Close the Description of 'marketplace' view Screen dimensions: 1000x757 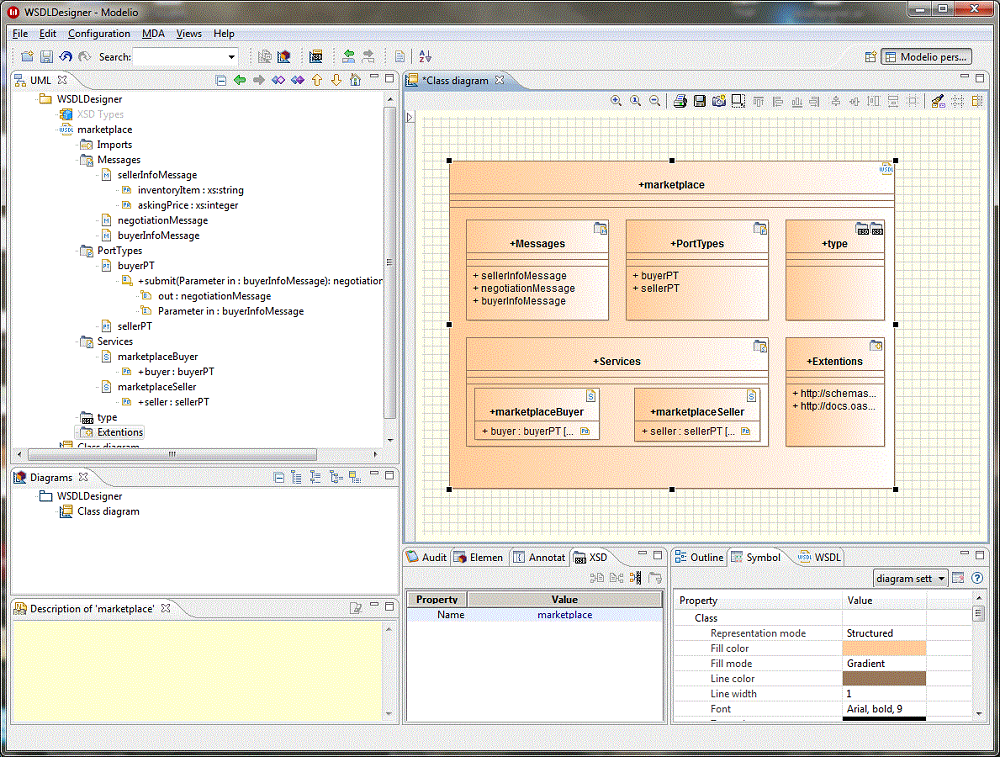pos(165,608)
